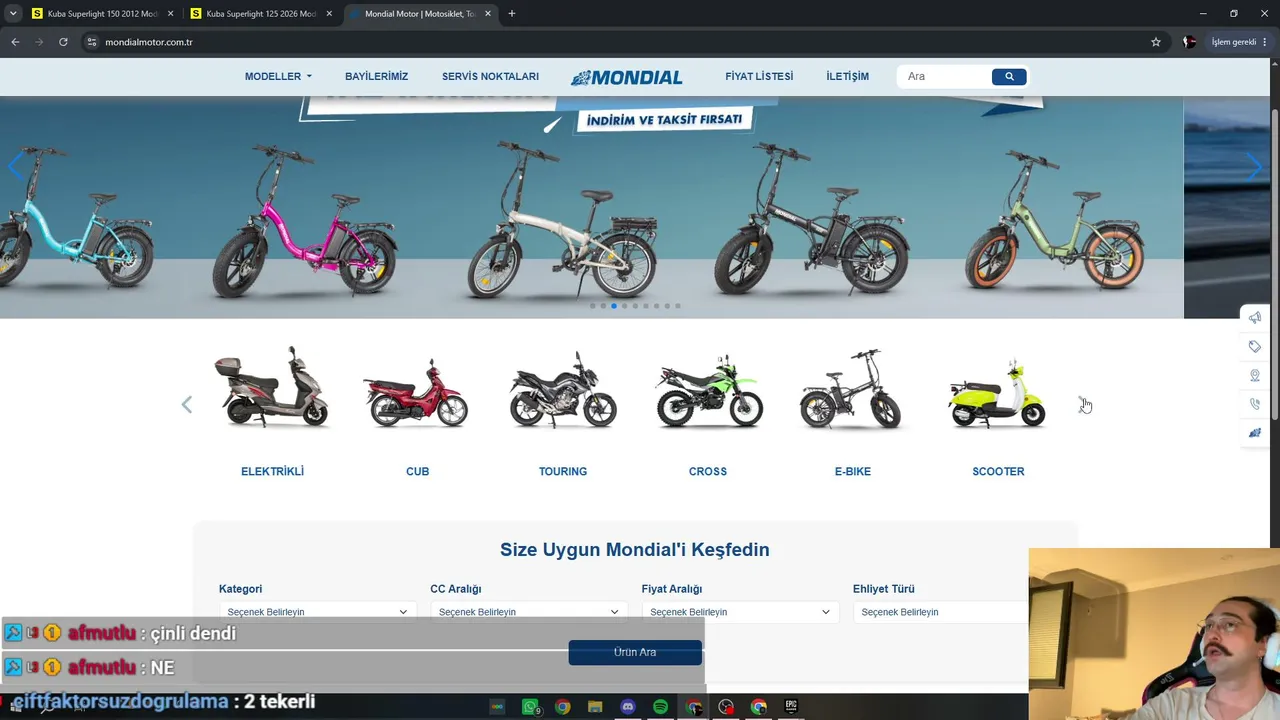Viewport: 1280px width, 720px height.
Task: Click the green cross motorcycle image
Action: coord(708,389)
